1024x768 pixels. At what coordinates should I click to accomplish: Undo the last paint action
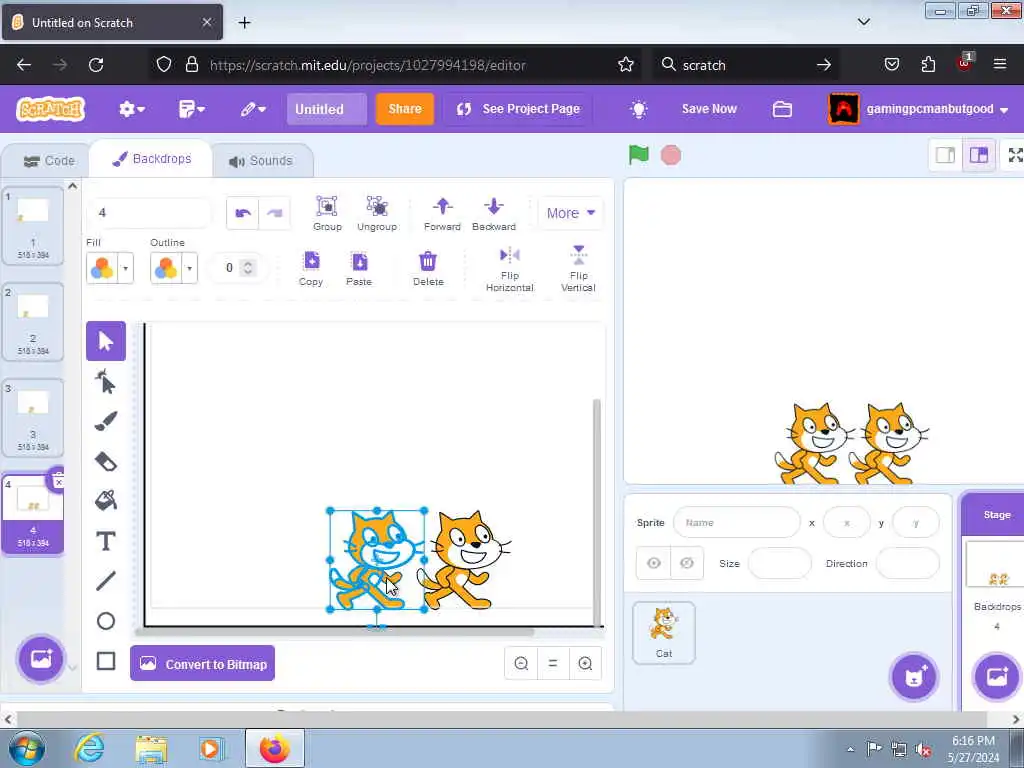(242, 213)
